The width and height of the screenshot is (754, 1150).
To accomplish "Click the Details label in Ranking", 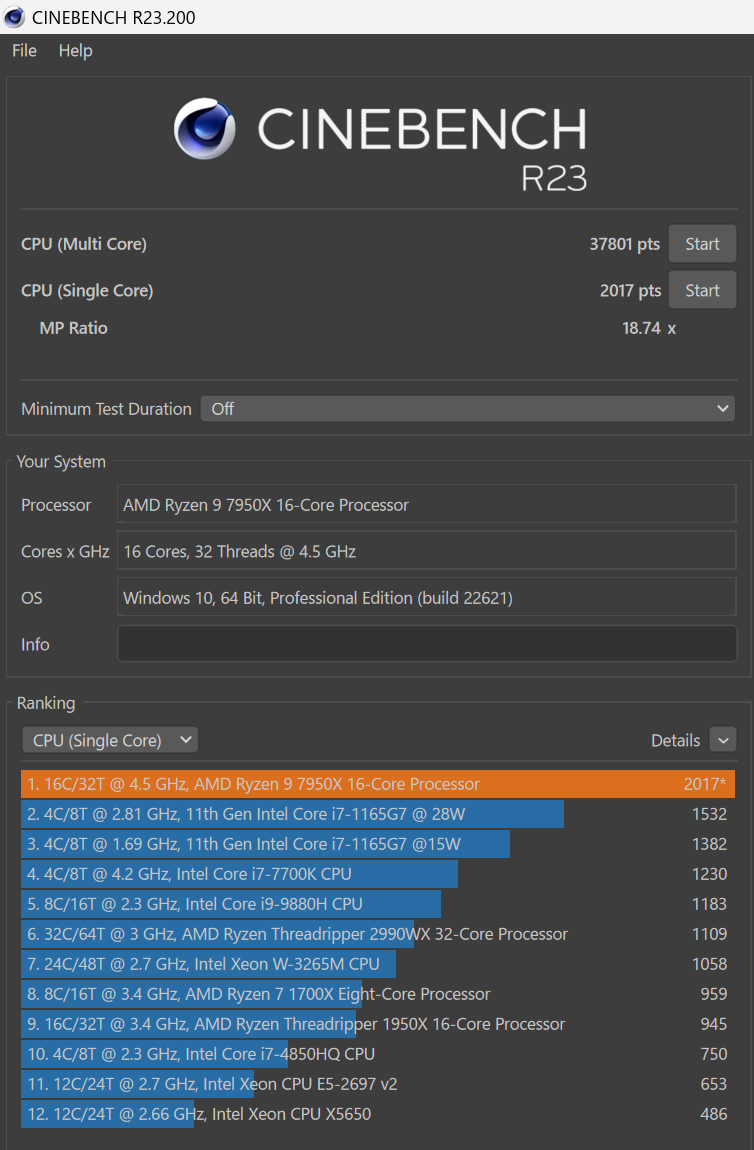I will (x=676, y=741).
